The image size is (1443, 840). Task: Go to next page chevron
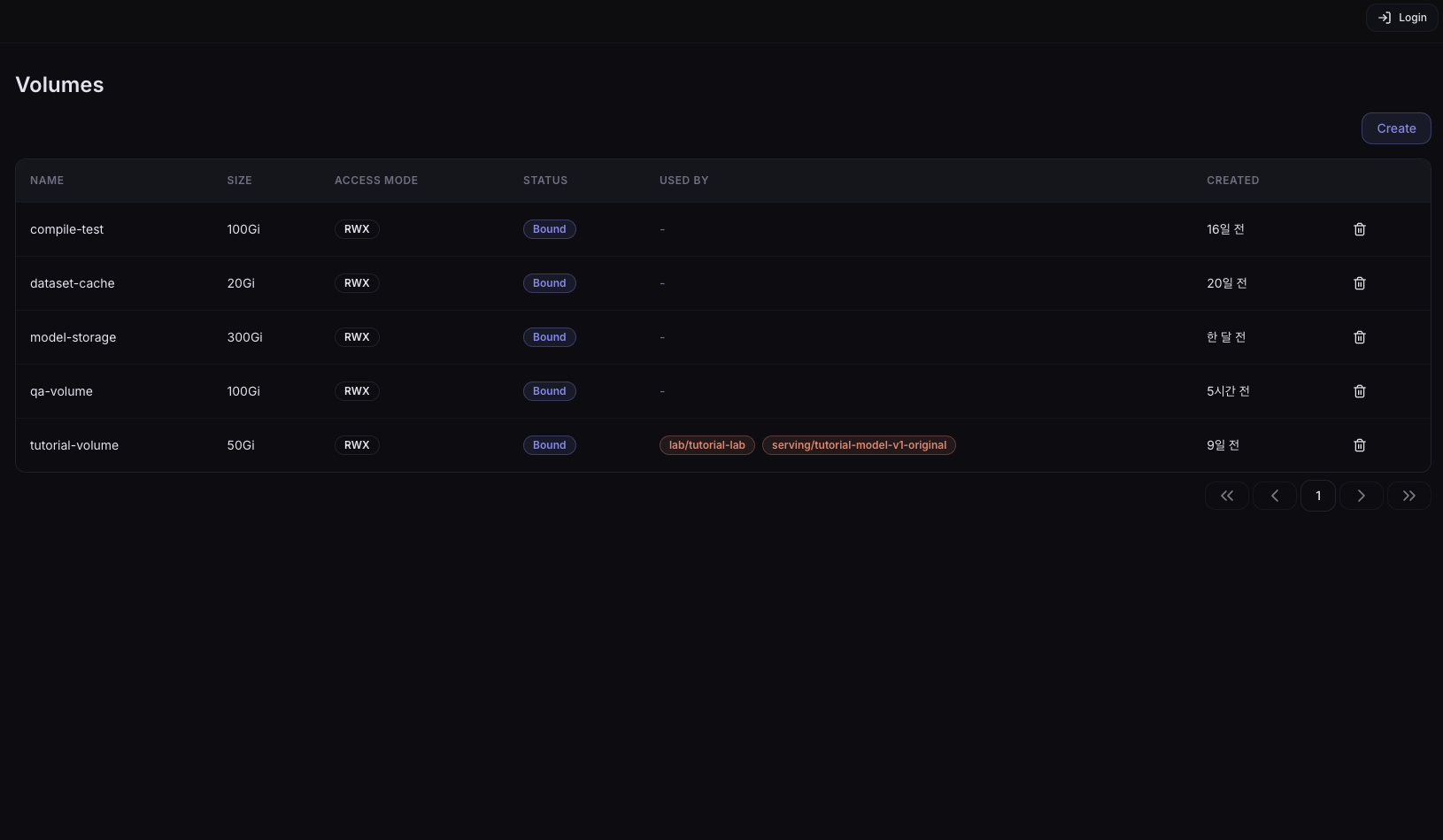pos(1362,496)
